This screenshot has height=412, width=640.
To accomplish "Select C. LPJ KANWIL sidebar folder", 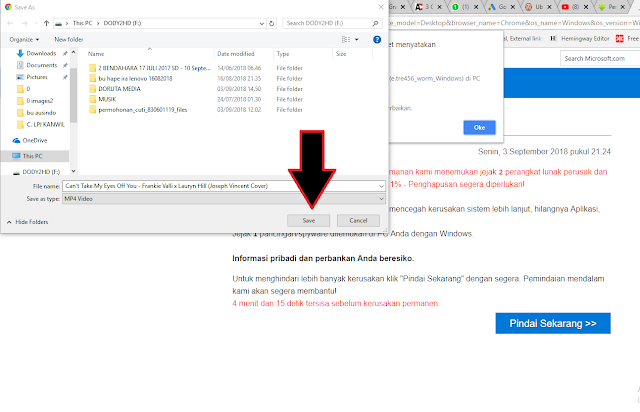I will (x=41, y=125).
